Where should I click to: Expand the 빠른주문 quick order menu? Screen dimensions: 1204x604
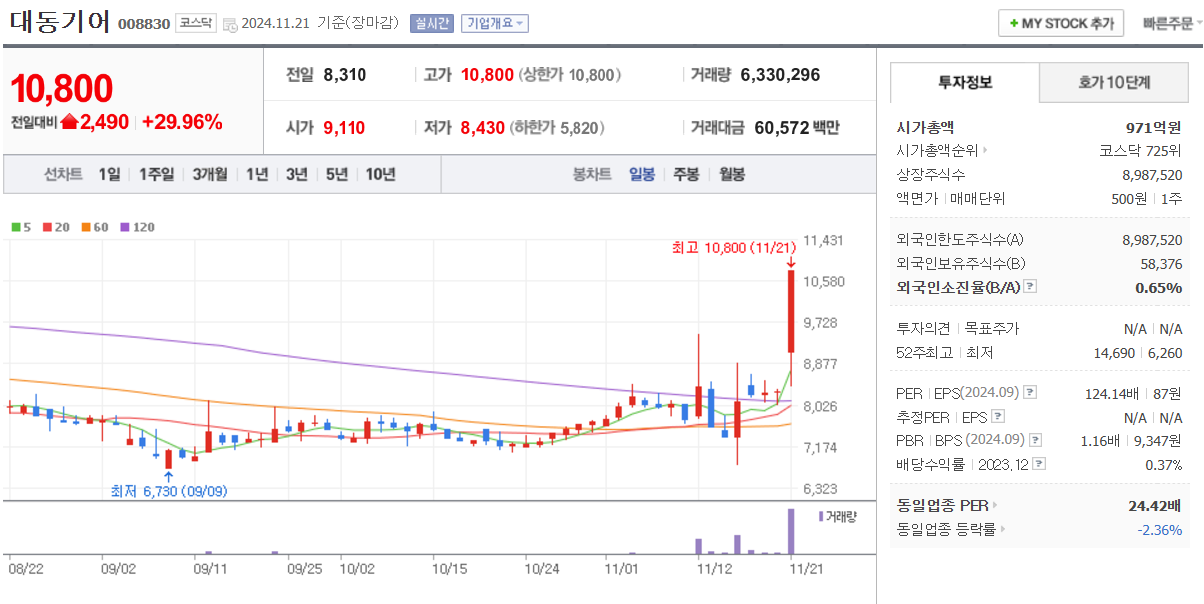1172,24
